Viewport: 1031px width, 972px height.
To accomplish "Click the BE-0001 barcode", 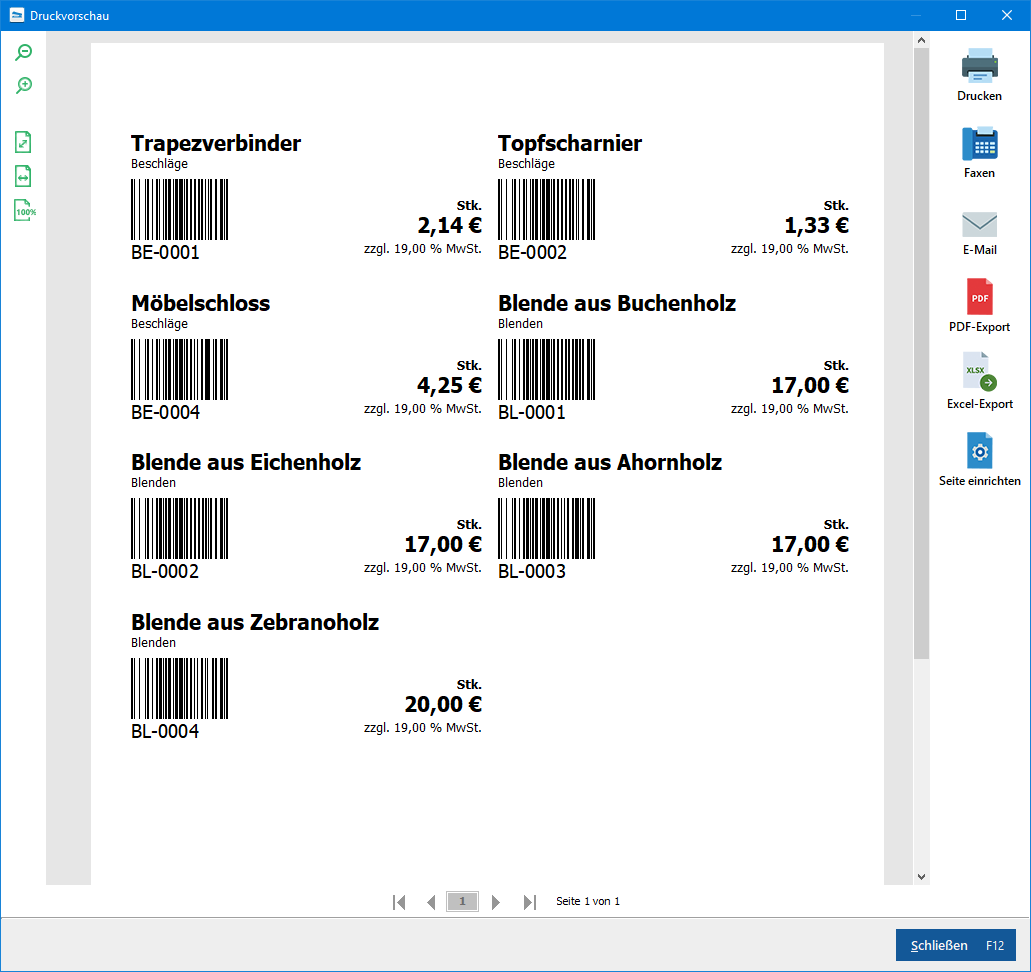I will 180,210.
